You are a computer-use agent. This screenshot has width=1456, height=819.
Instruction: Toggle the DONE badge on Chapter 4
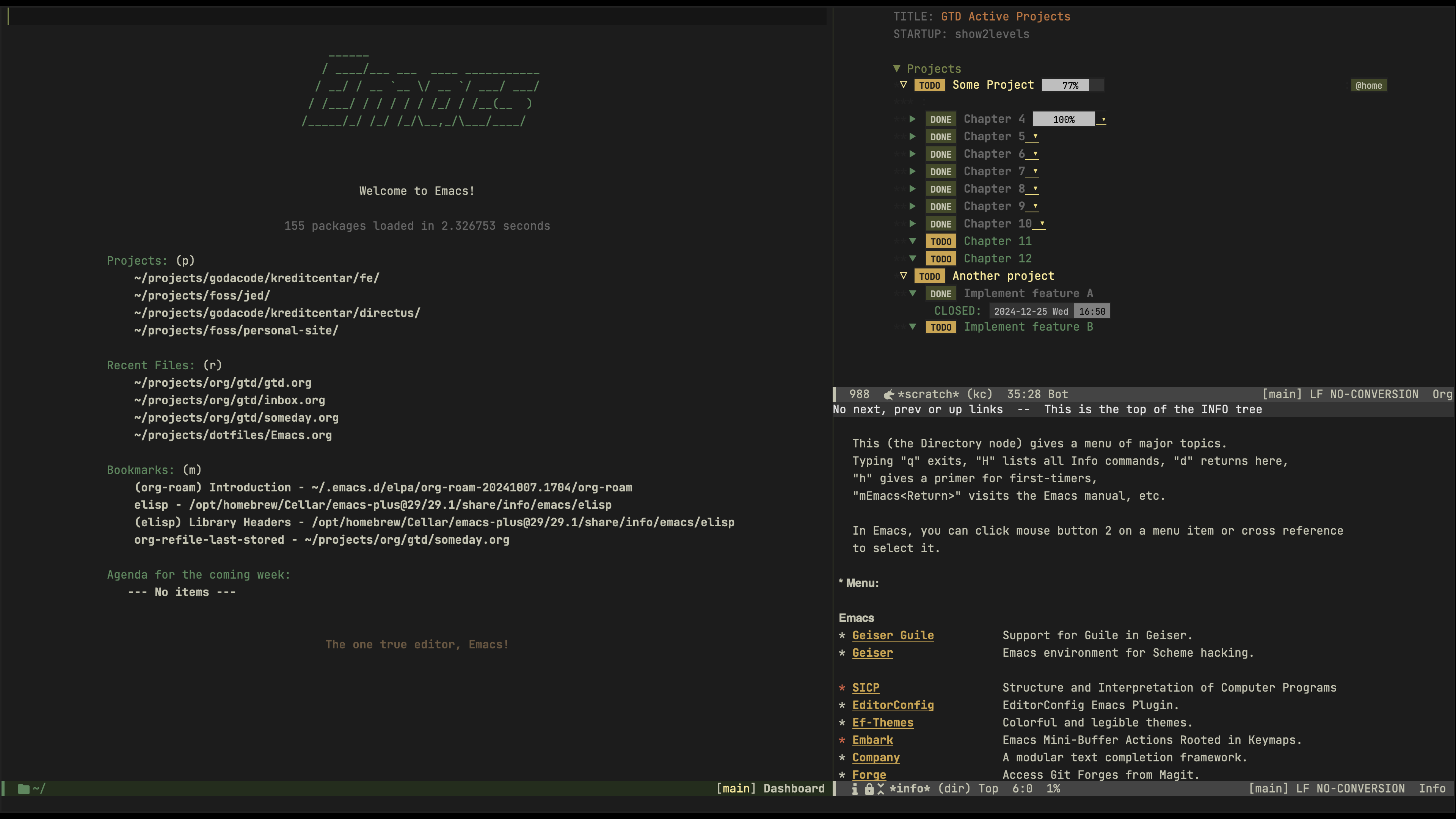[940, 119]
